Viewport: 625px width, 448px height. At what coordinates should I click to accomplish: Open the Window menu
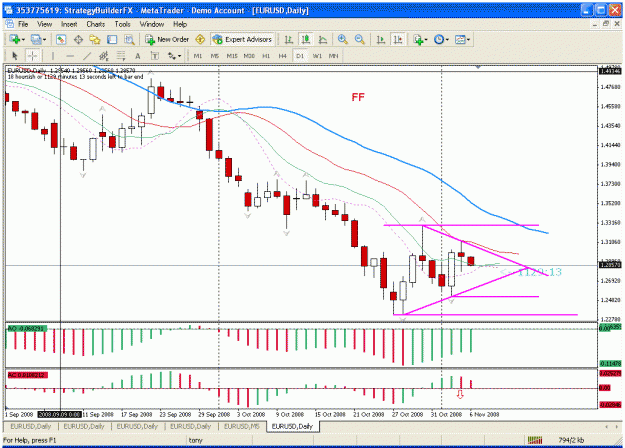[x=152, y=24]
